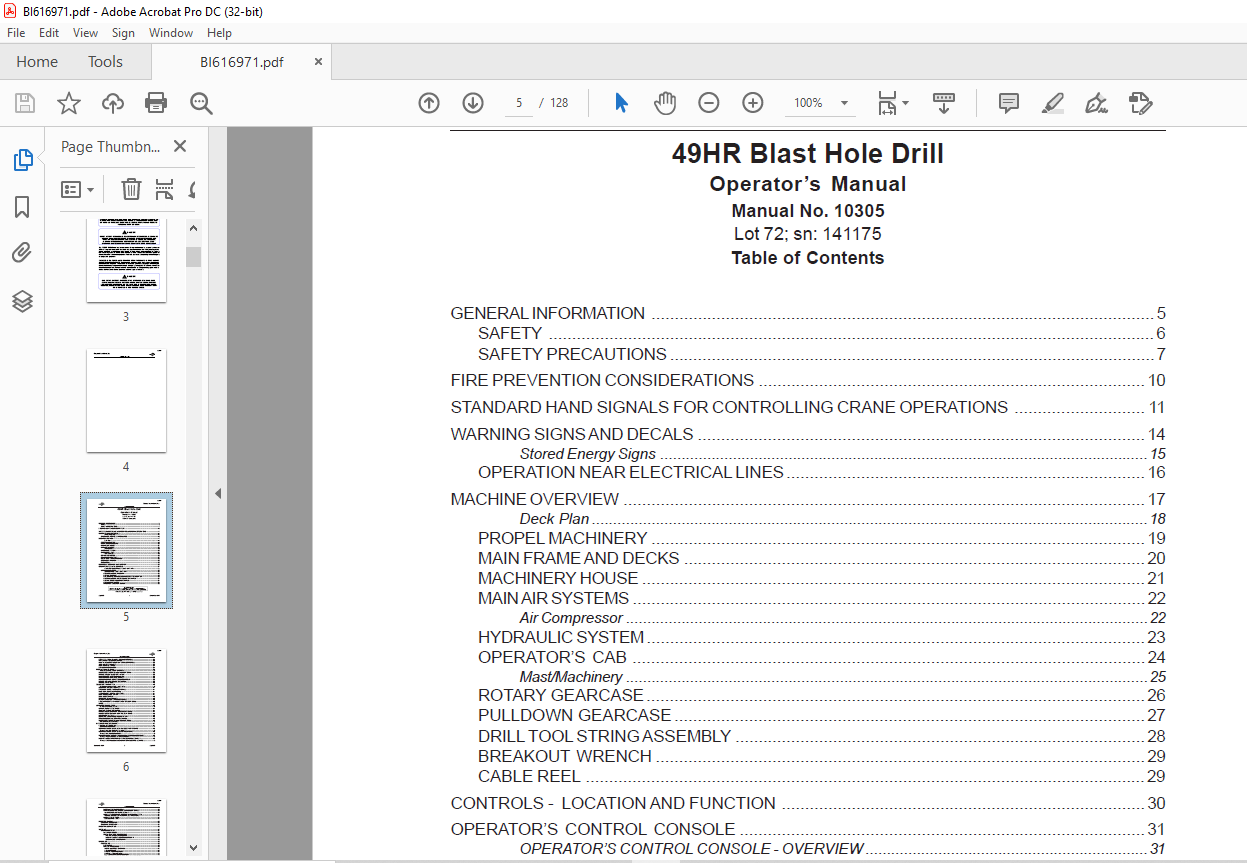The image size is (1247, 863).
Task: Zoom out with the minus icon
Action: coord(709,103)
